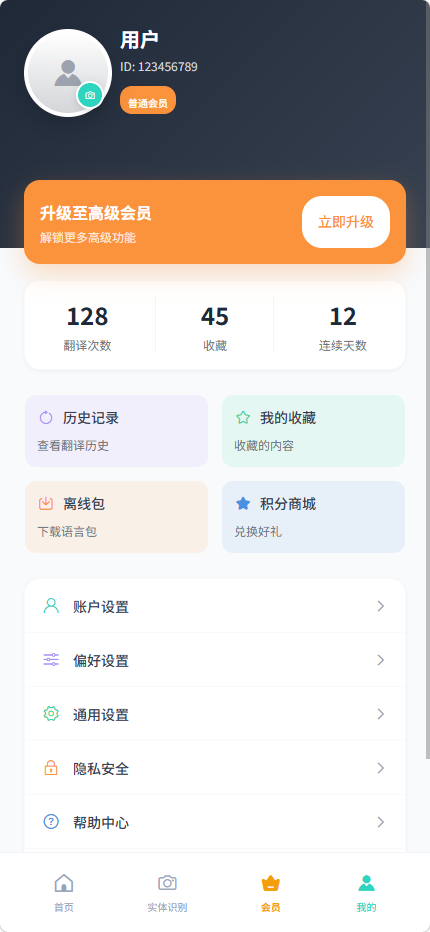Click the 通用设置 gear icon
430x932 pixels.
51,714
